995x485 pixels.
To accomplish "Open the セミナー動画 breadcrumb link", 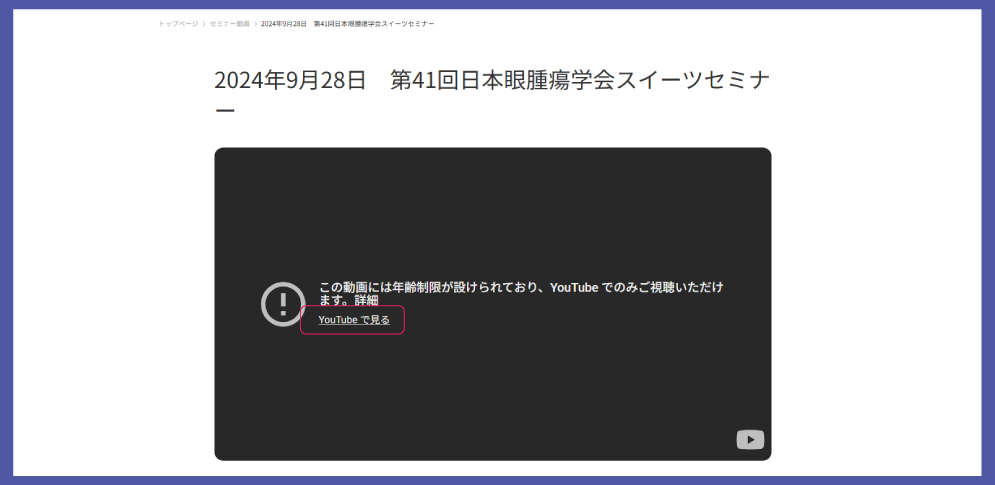I will point(230,23).
